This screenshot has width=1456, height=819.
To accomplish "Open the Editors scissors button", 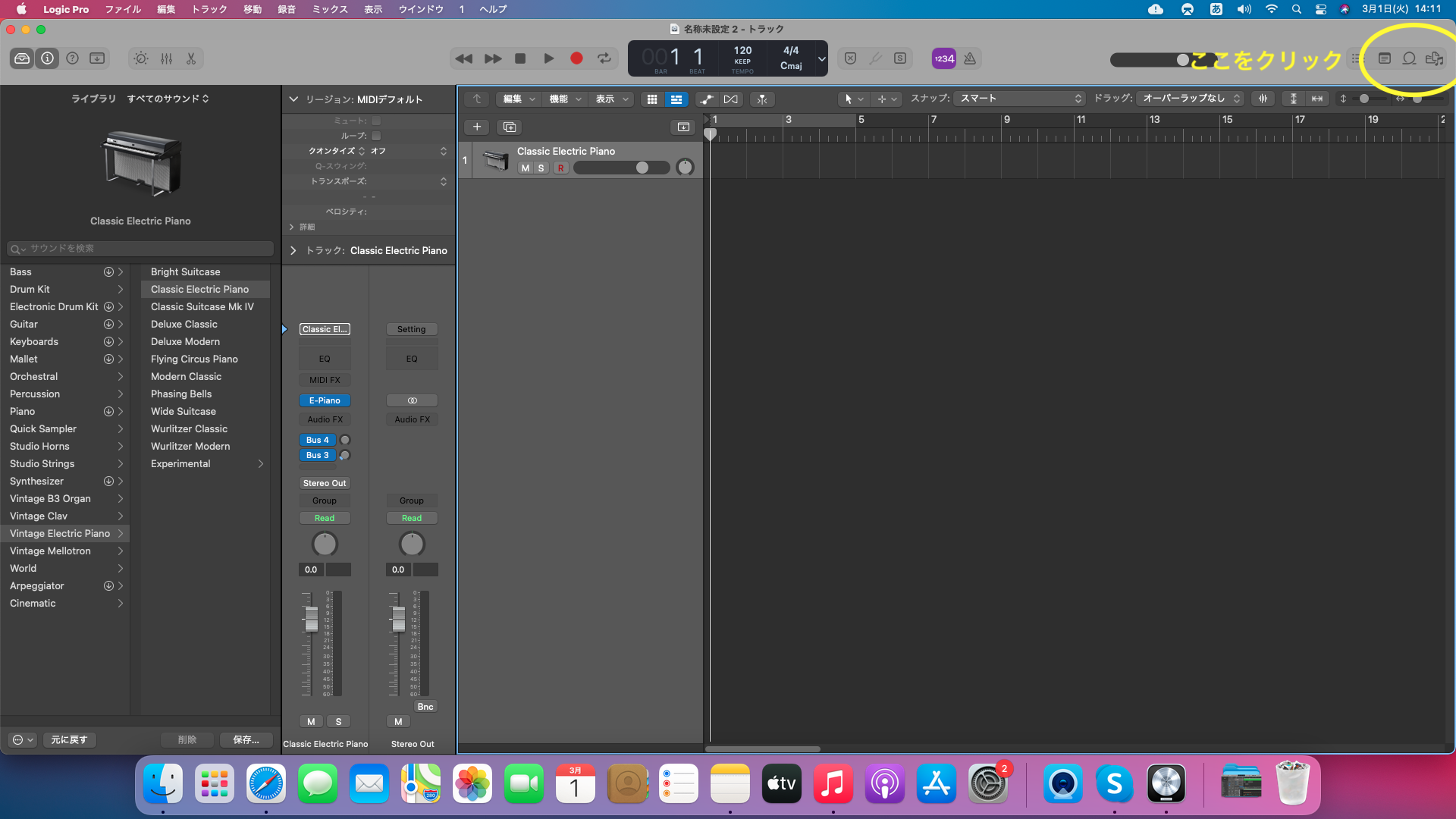I will pyautogui.click(x=191, y=58).
